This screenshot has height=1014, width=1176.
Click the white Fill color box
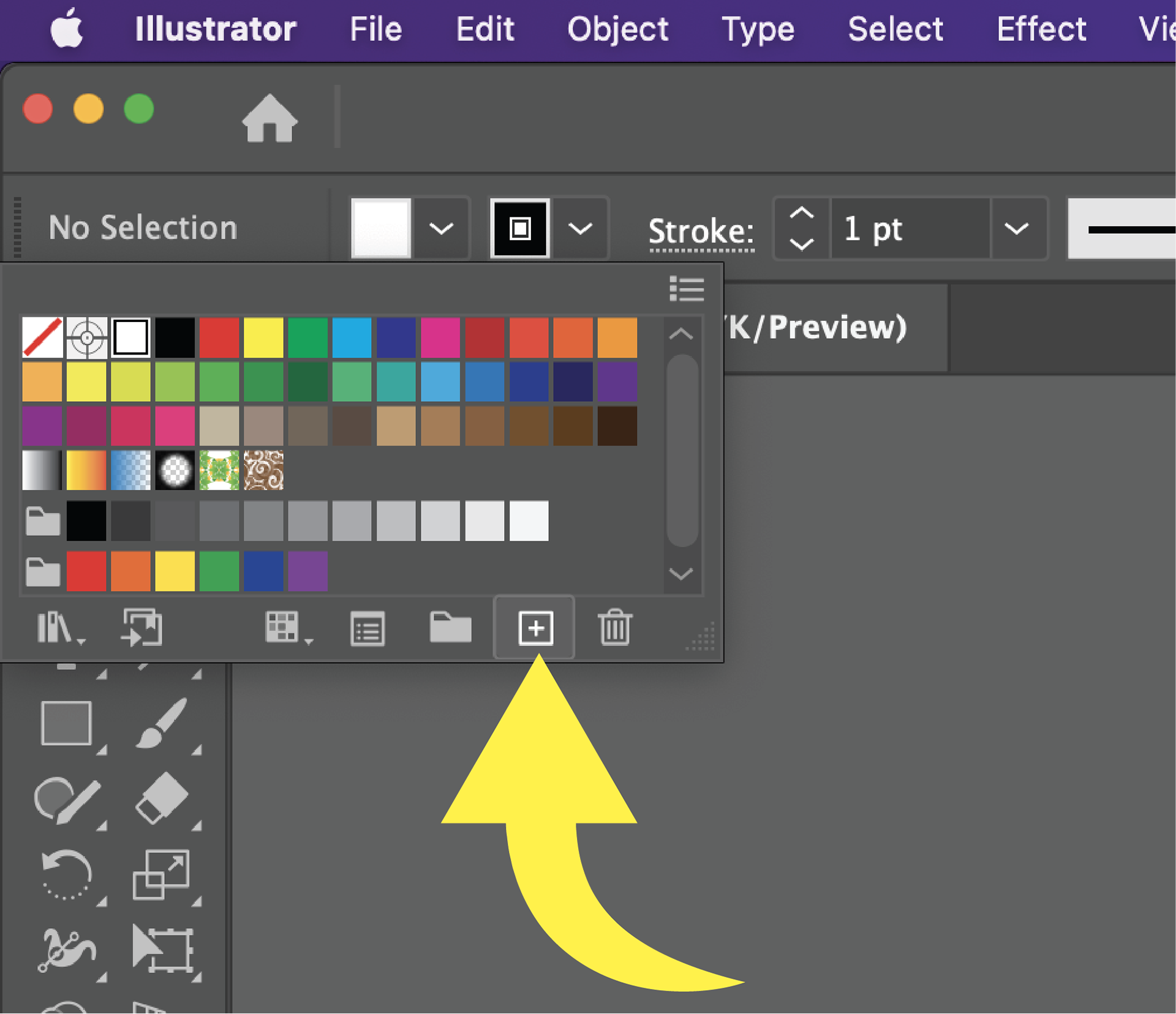coord(381,228)
